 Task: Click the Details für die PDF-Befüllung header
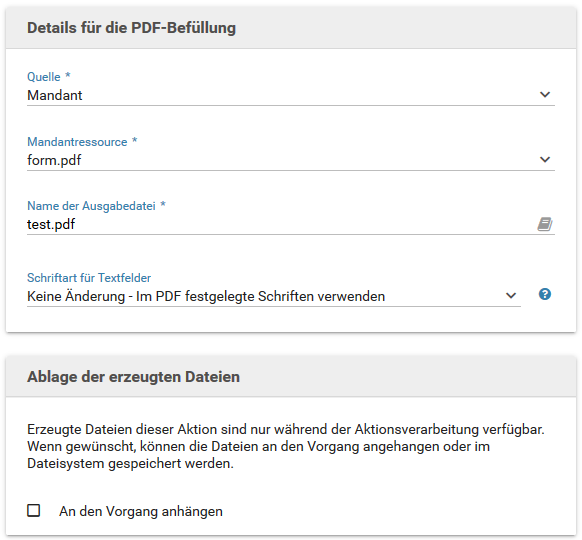131,28
